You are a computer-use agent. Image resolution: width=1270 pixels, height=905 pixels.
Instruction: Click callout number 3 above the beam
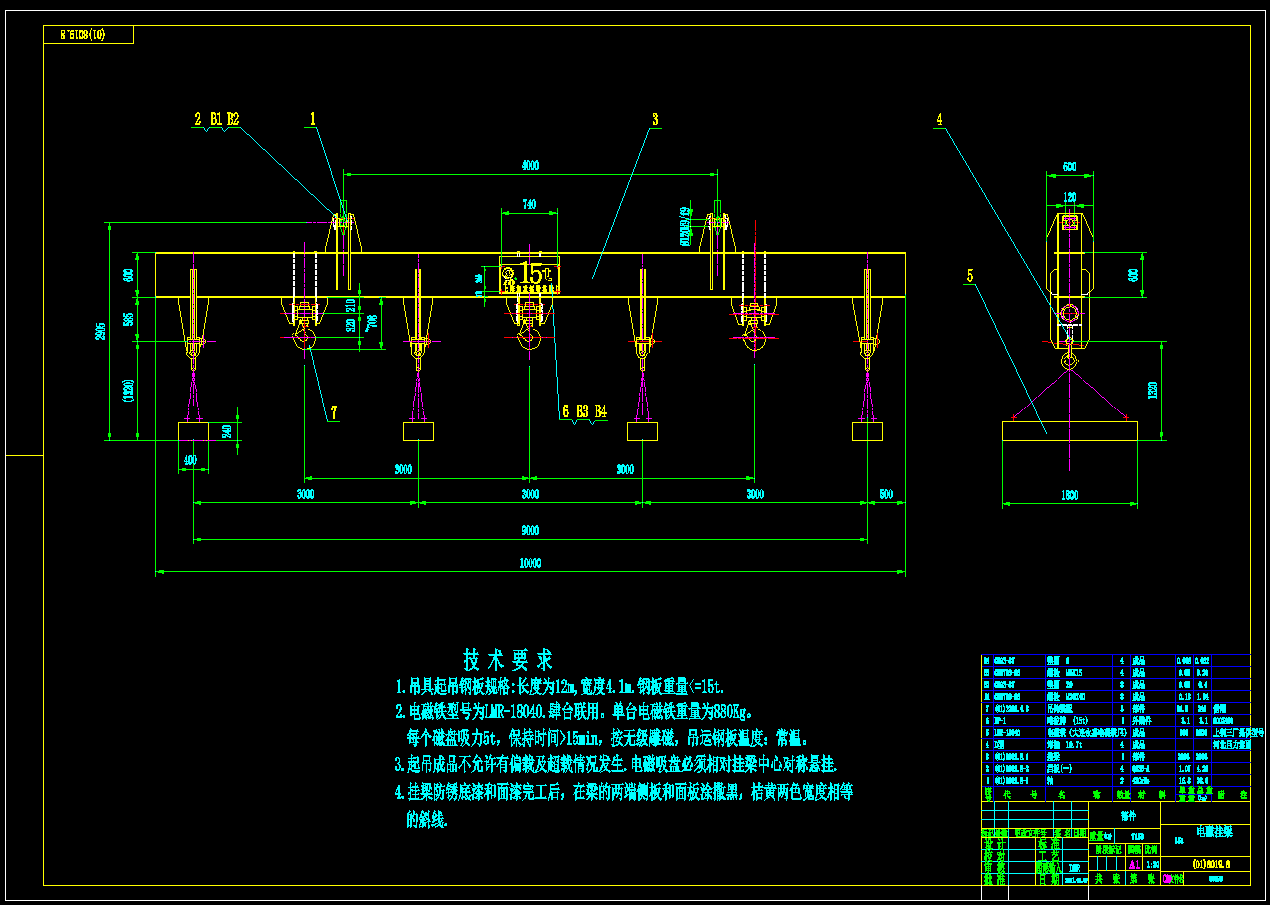pyautogui.click(x=655, y=119)
